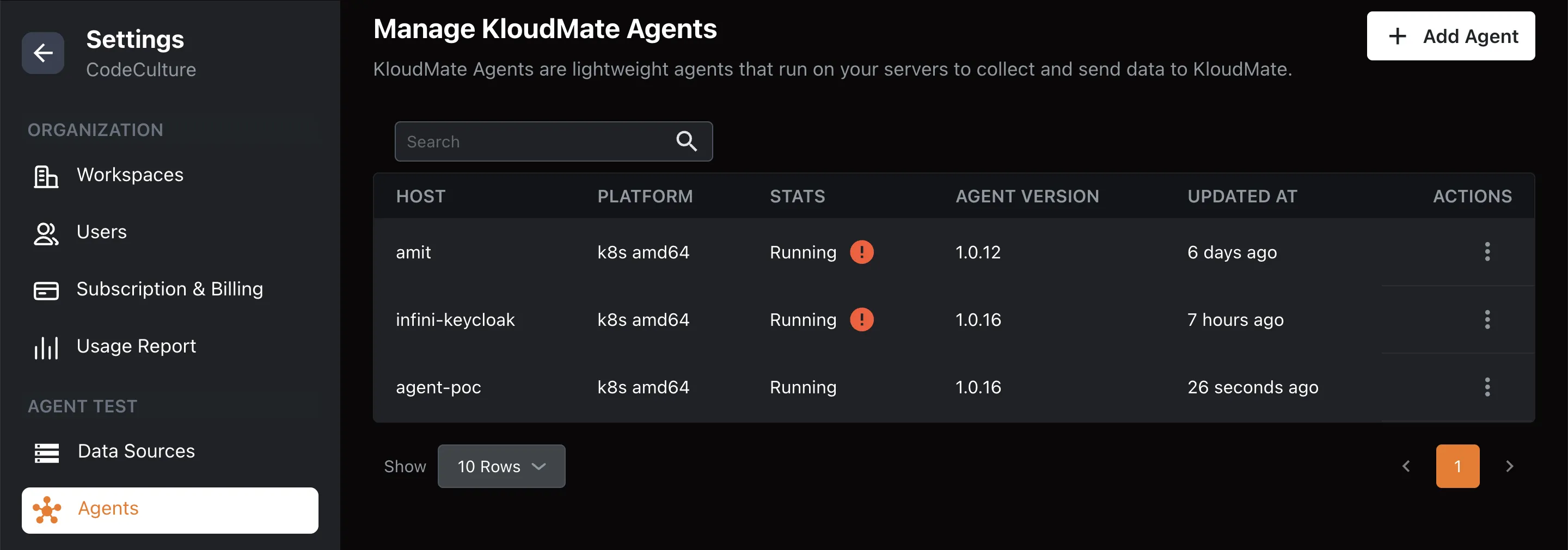
Task: Open actions menu for agent-poc
Action: (1487, 387)
